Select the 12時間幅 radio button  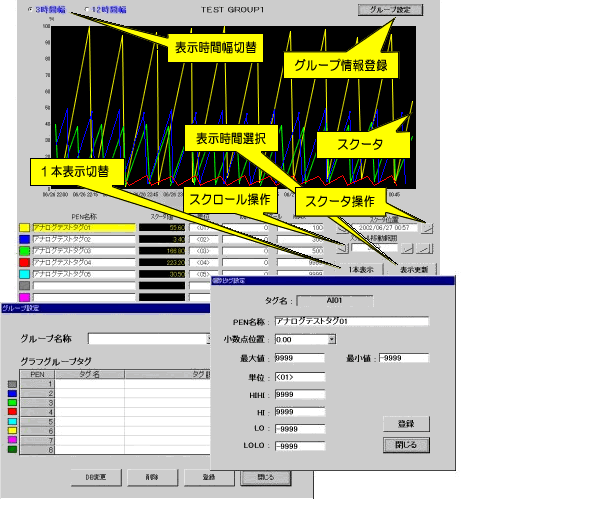click(89, 9)
